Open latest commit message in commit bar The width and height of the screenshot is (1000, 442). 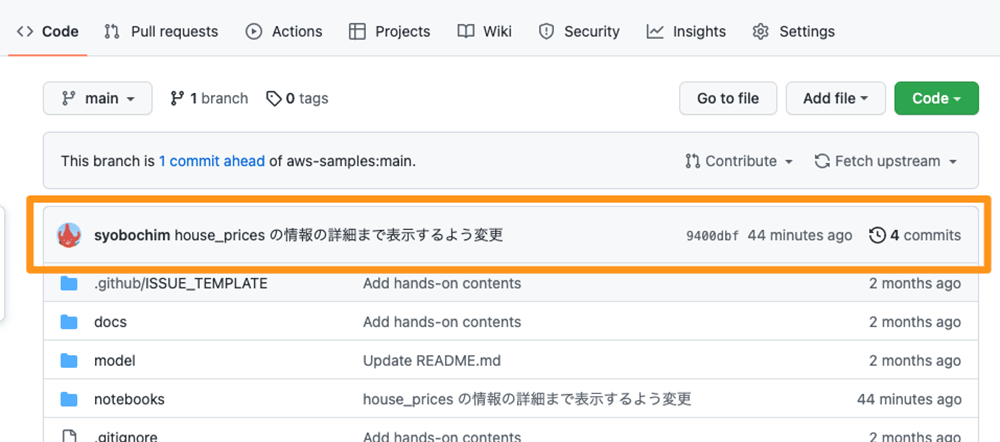339,235
